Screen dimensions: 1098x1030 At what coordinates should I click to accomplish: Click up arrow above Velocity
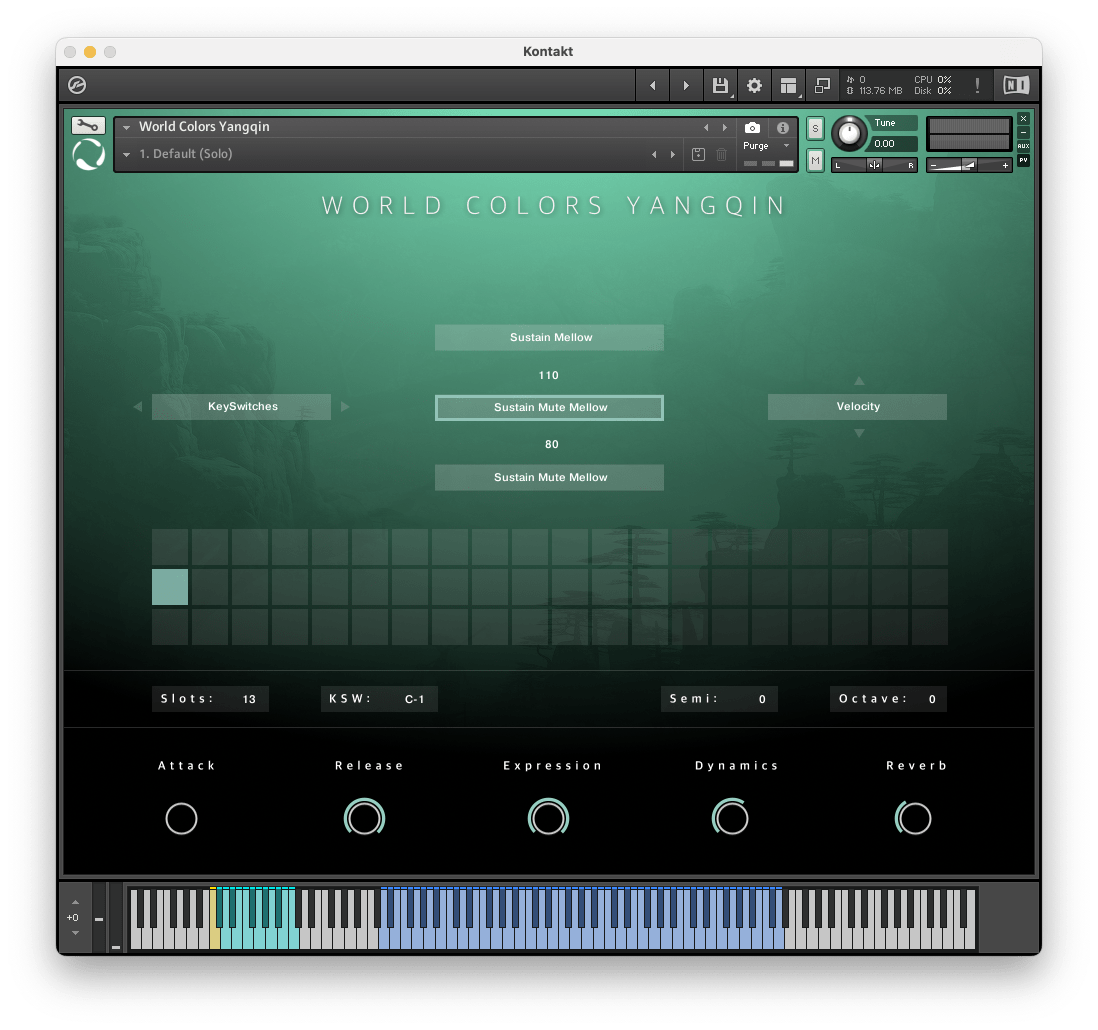859,381
